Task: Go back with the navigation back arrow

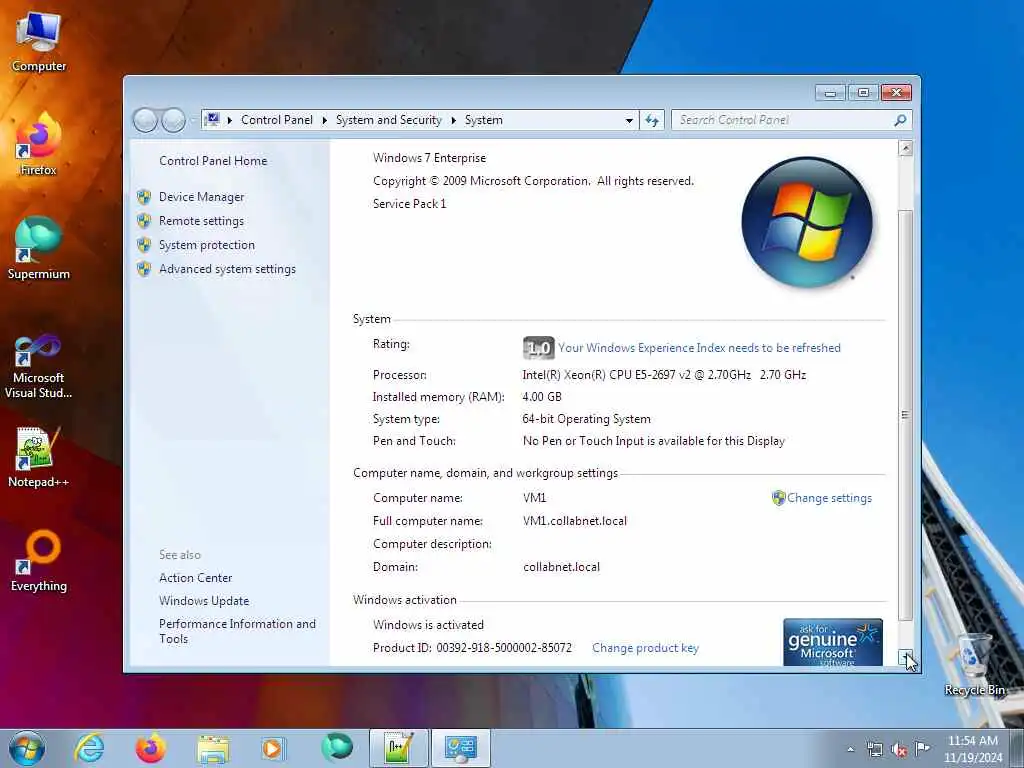Action: pos(145,120)
